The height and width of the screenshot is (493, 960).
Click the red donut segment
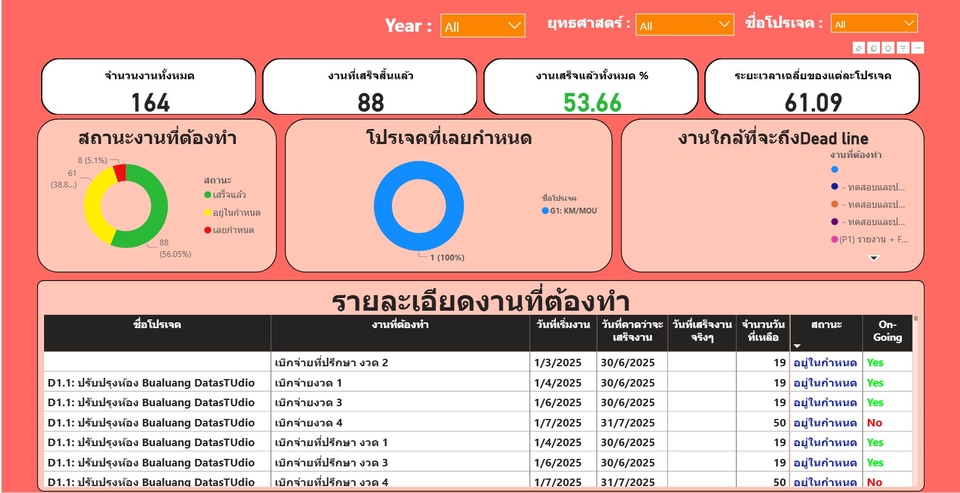click(120, 173)
